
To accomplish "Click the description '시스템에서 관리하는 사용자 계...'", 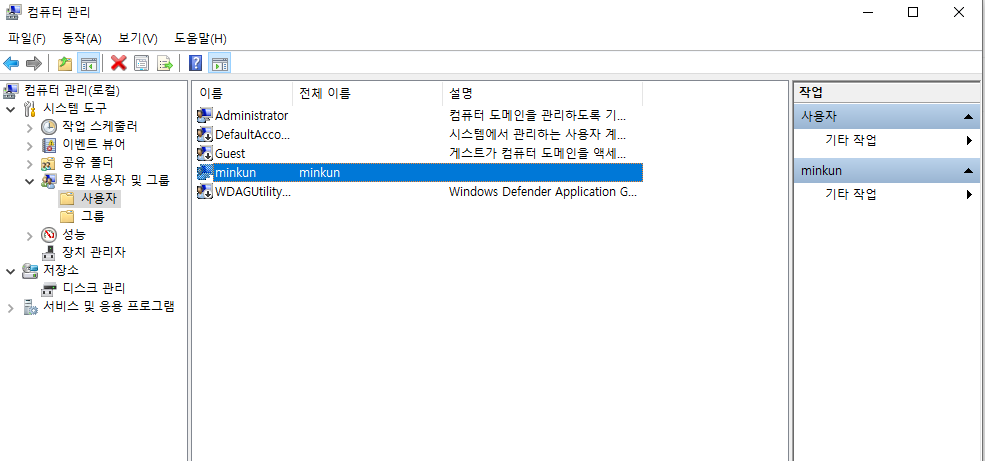I will [537, 134].
